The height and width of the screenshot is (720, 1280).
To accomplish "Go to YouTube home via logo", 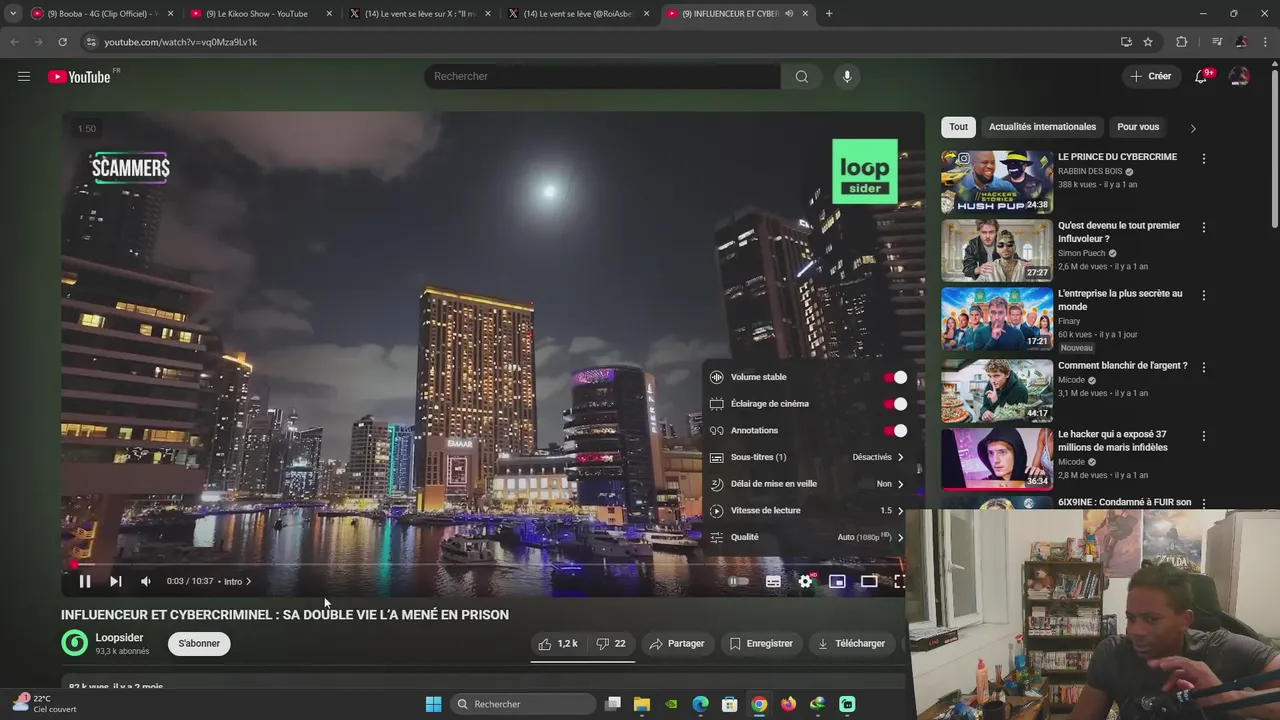I will pos(79,77).
